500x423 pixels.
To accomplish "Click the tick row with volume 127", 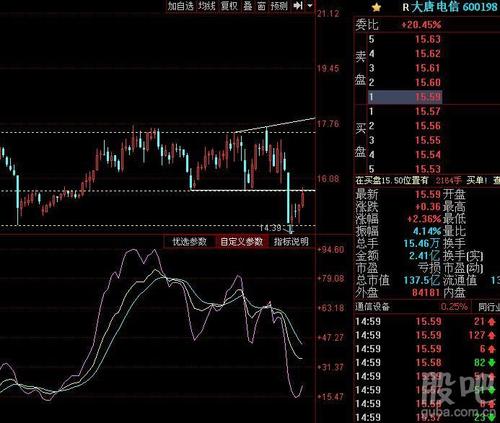I will [x=427, y=335].
